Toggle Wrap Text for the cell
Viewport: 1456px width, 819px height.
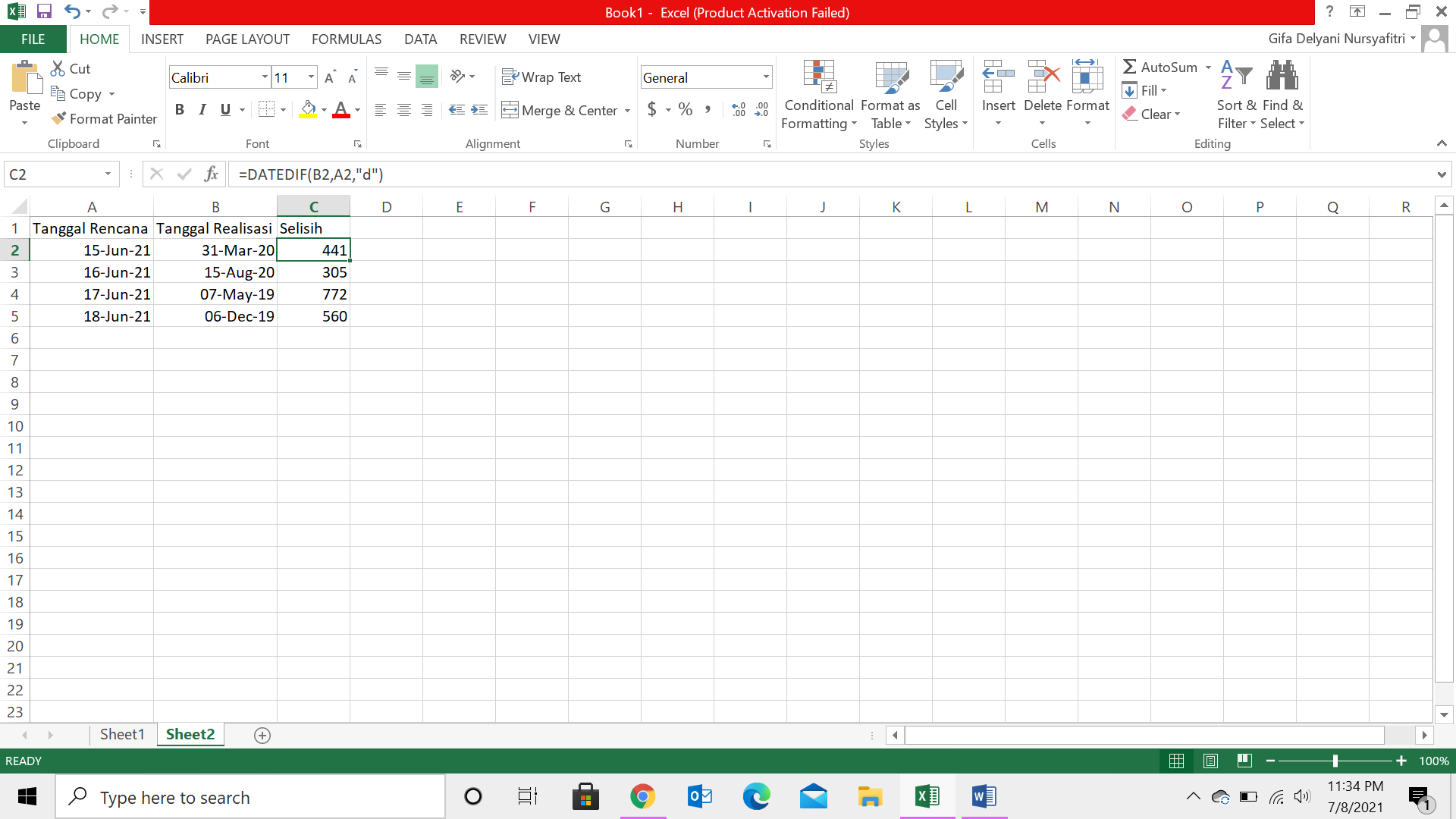coord(541,77)
